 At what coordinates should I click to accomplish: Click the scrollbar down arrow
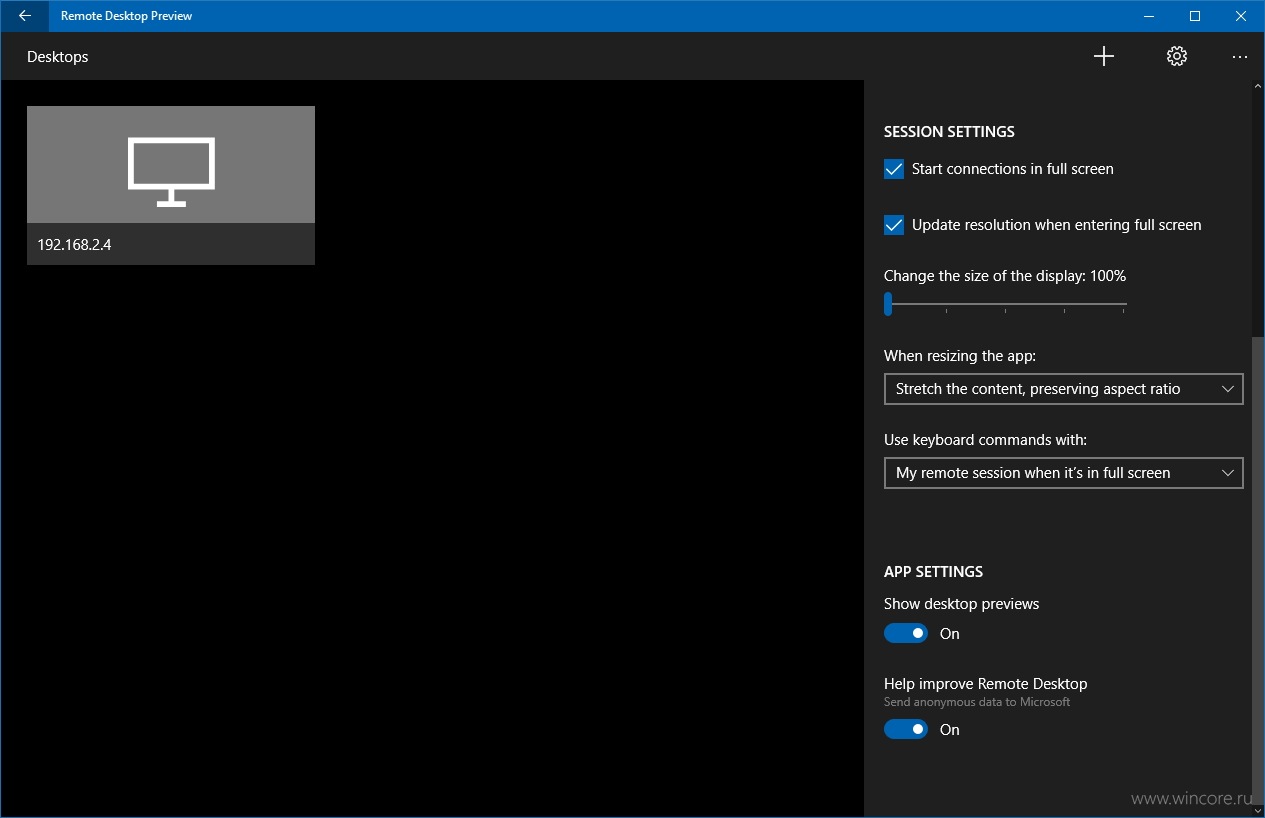[1258, 810]
